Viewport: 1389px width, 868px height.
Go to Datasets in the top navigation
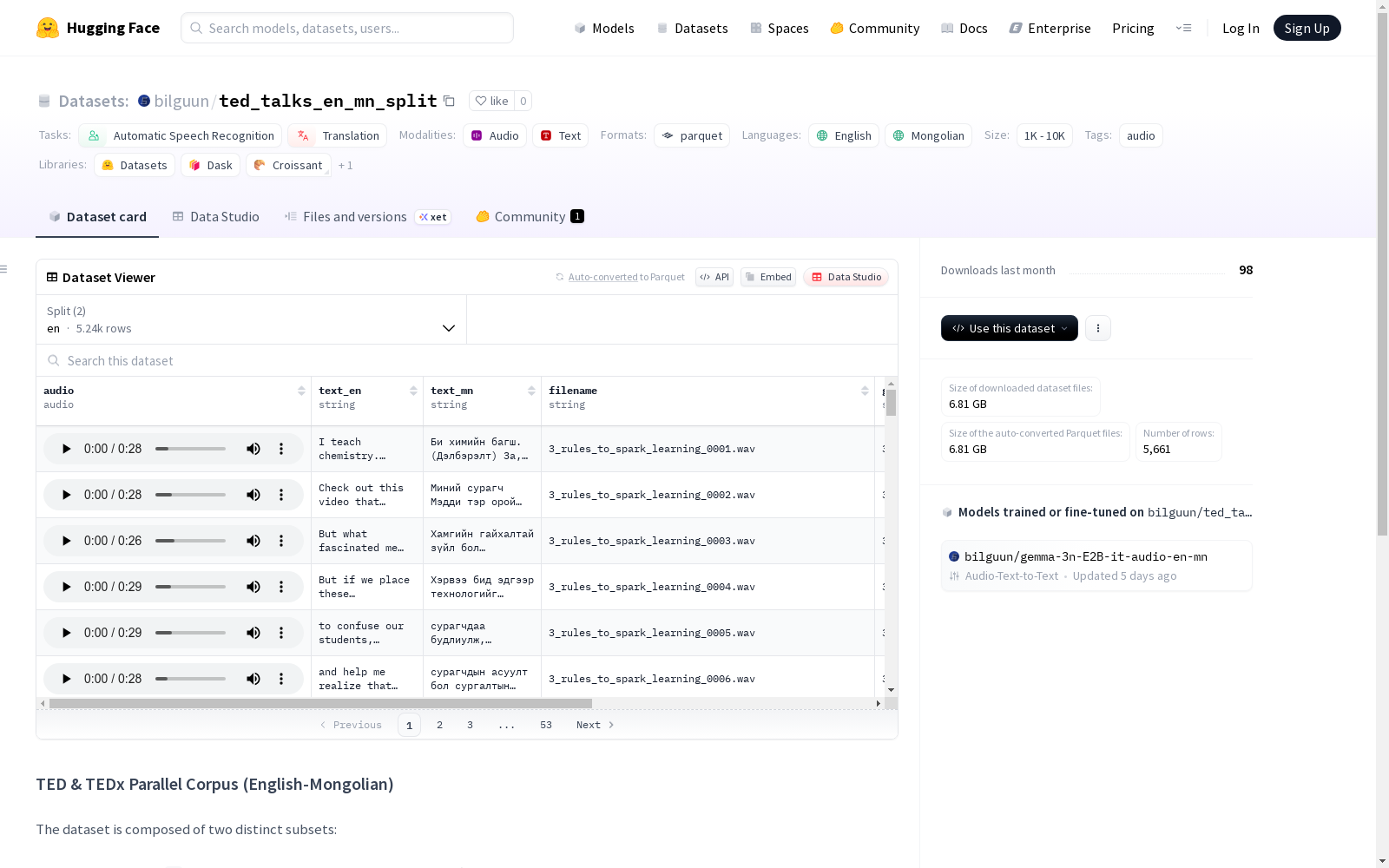[692, 28]
